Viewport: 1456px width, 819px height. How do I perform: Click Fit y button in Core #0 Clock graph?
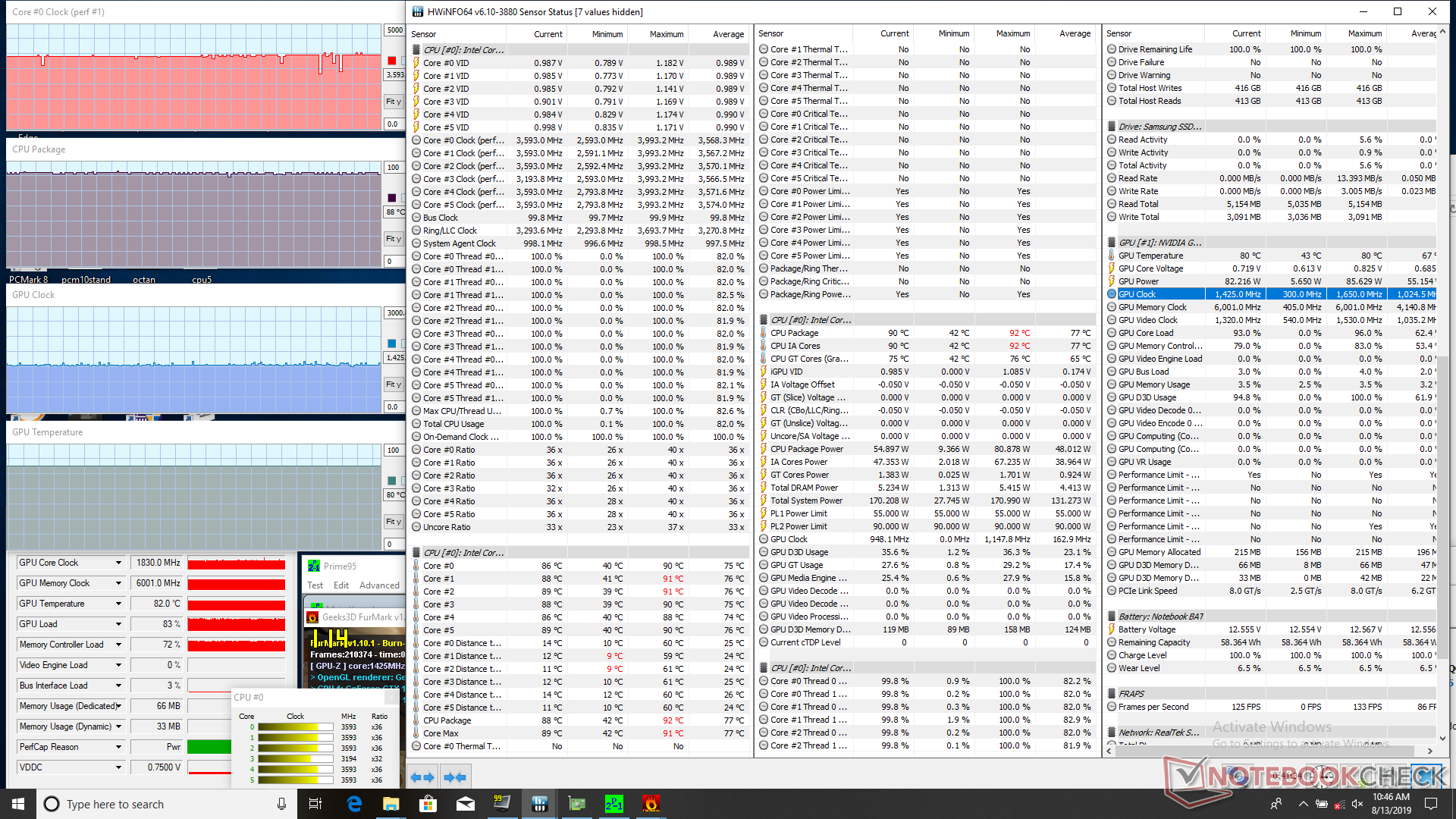[393, 102]
